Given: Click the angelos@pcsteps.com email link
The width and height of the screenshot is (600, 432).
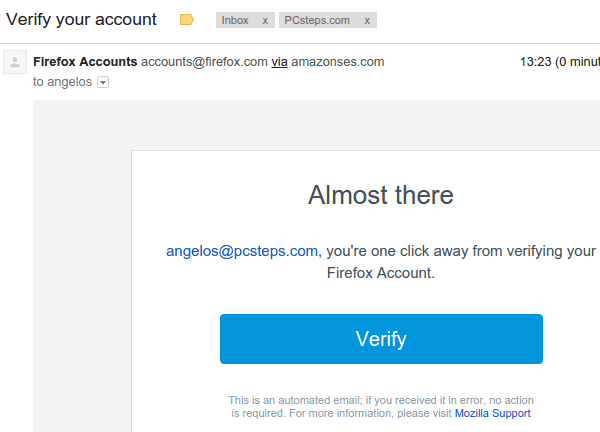Looking at the screenshot, I should point(242,251).
